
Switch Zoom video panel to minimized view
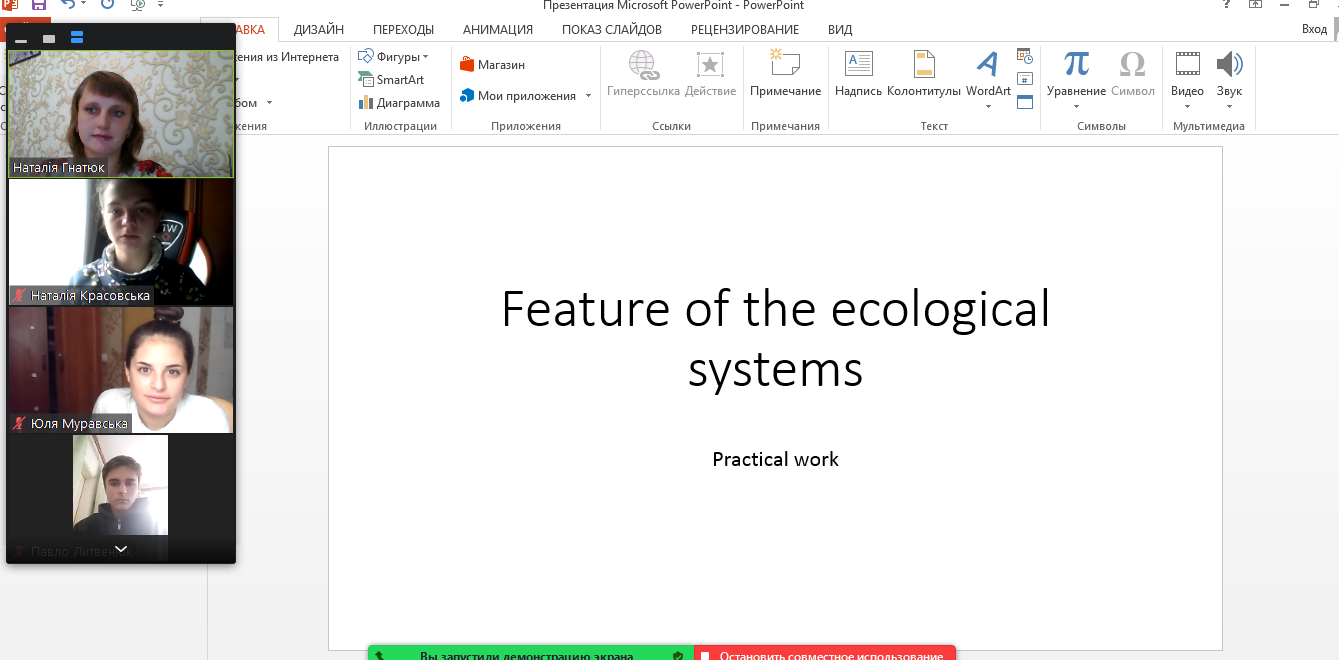(x=21, y=39)
